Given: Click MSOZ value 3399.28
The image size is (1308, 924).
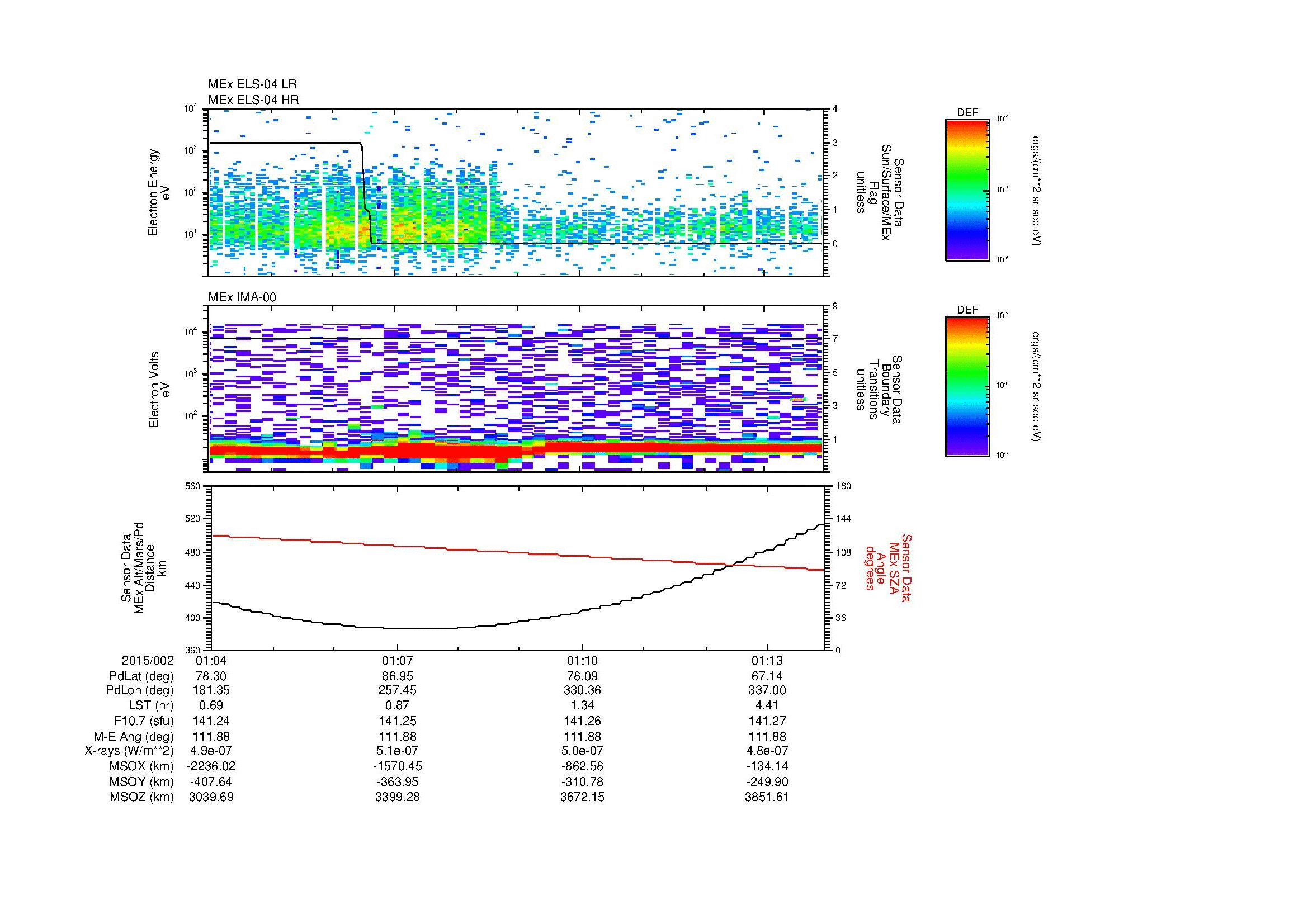Looking at the screenshot, I should [397, 797].
